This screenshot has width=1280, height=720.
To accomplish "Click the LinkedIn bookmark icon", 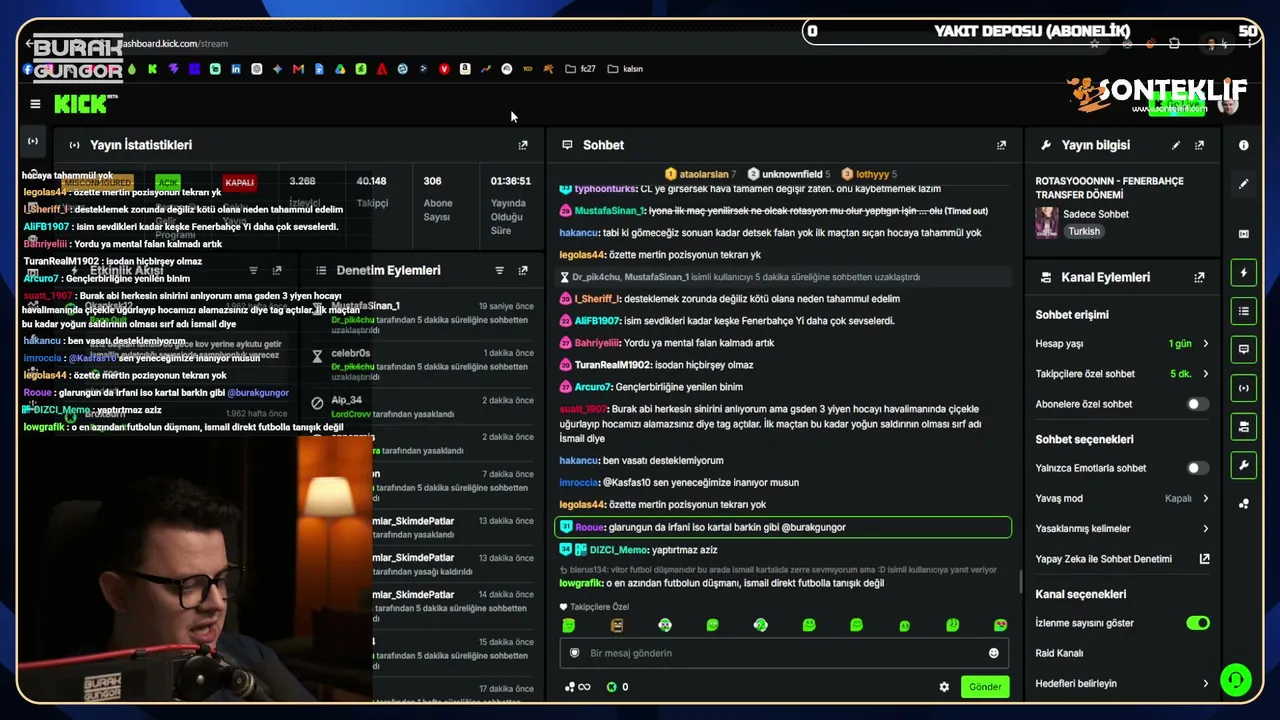I will 236,69.
